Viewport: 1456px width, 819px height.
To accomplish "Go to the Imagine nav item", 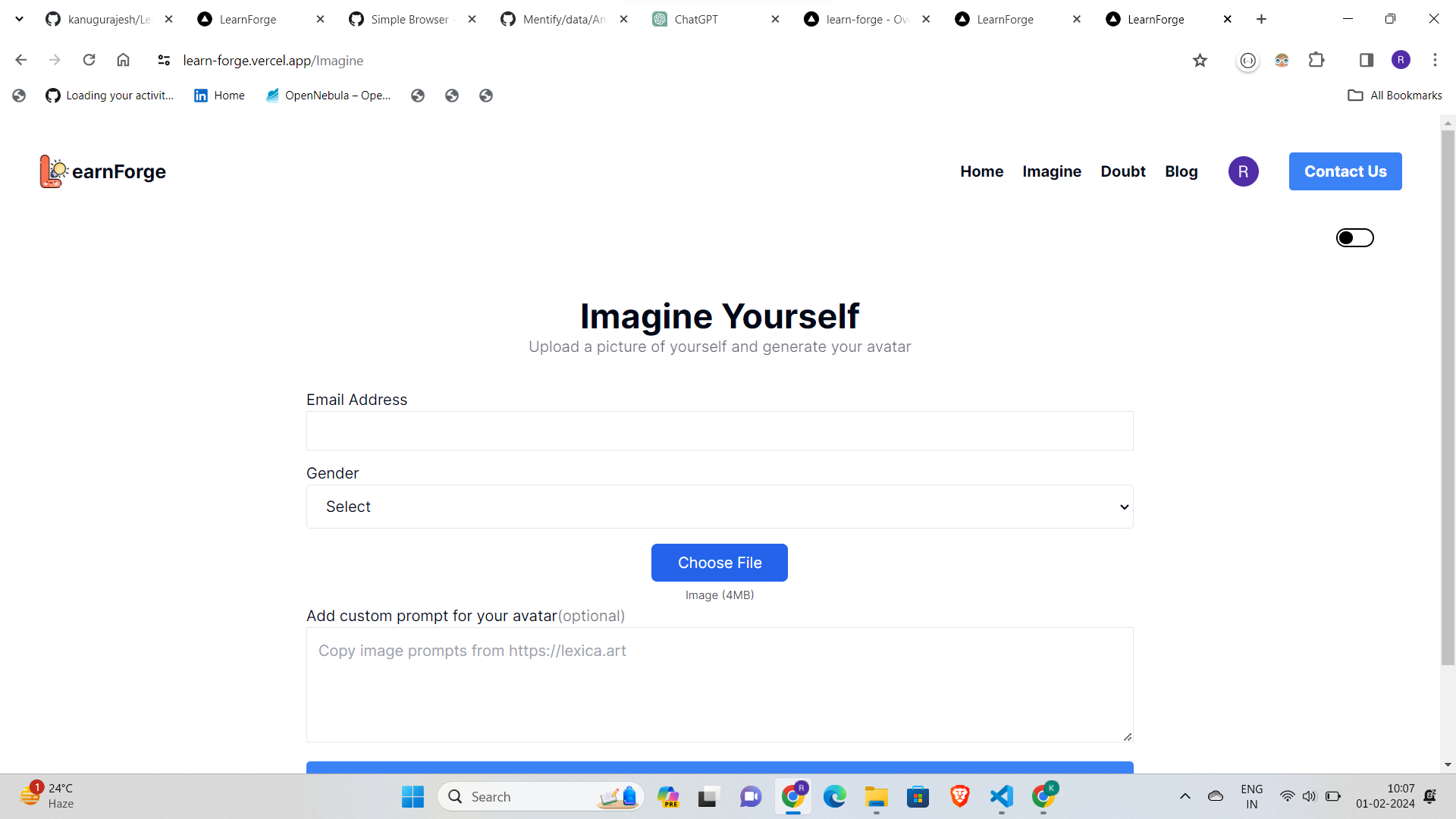I will point(1051,171).
